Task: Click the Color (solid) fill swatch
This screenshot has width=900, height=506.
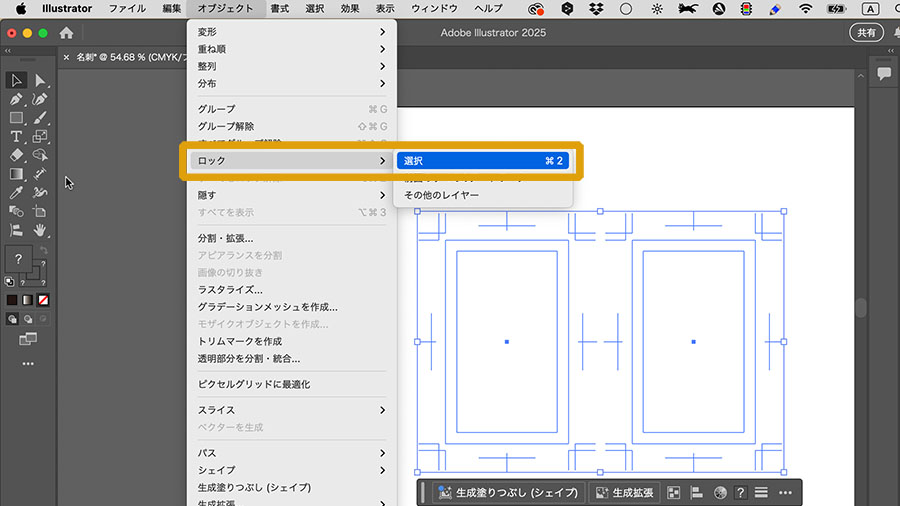Action: [x=12, y=300]
